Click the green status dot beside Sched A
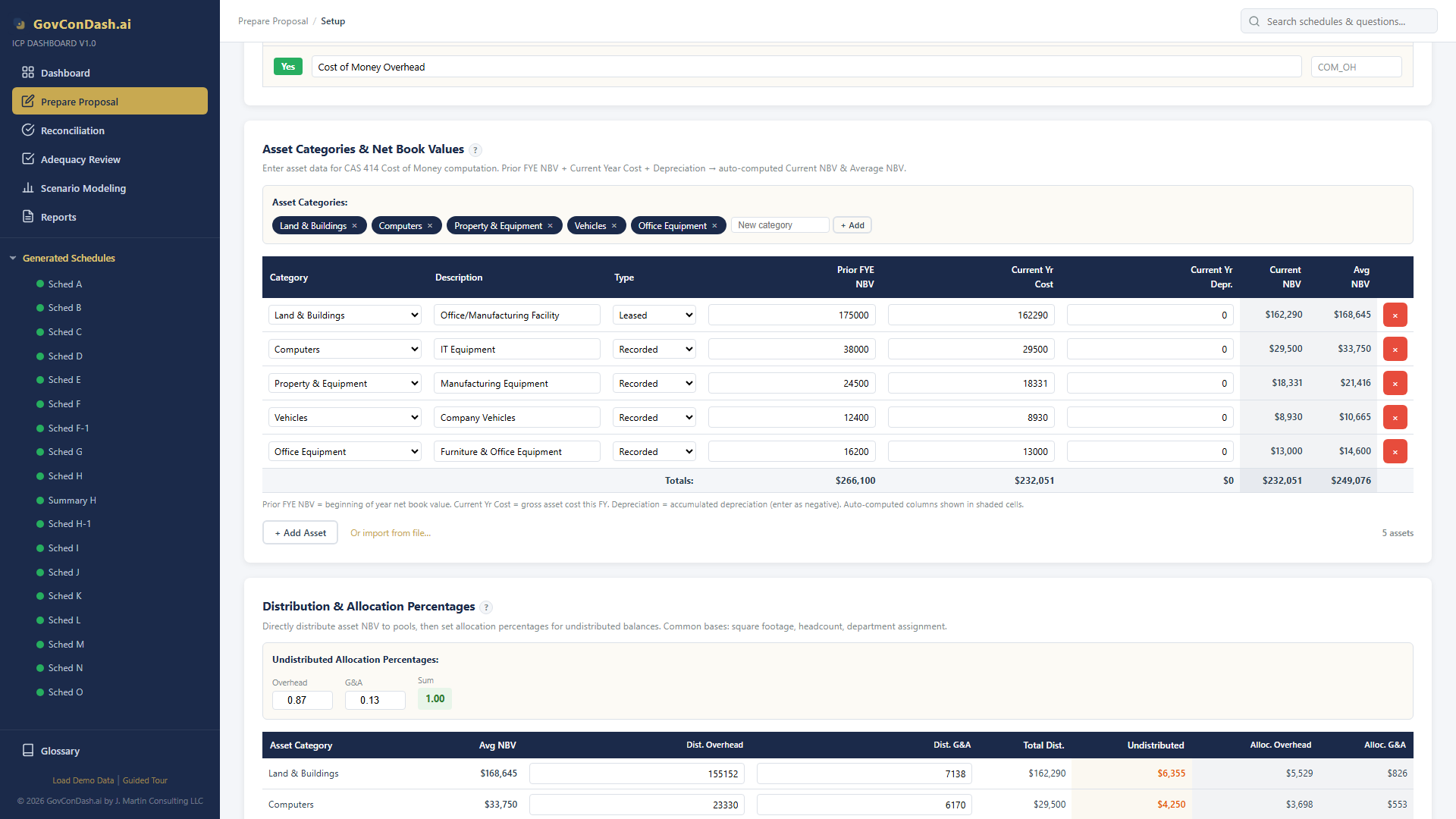This screenshot has width=1456, height=819. 39,284
